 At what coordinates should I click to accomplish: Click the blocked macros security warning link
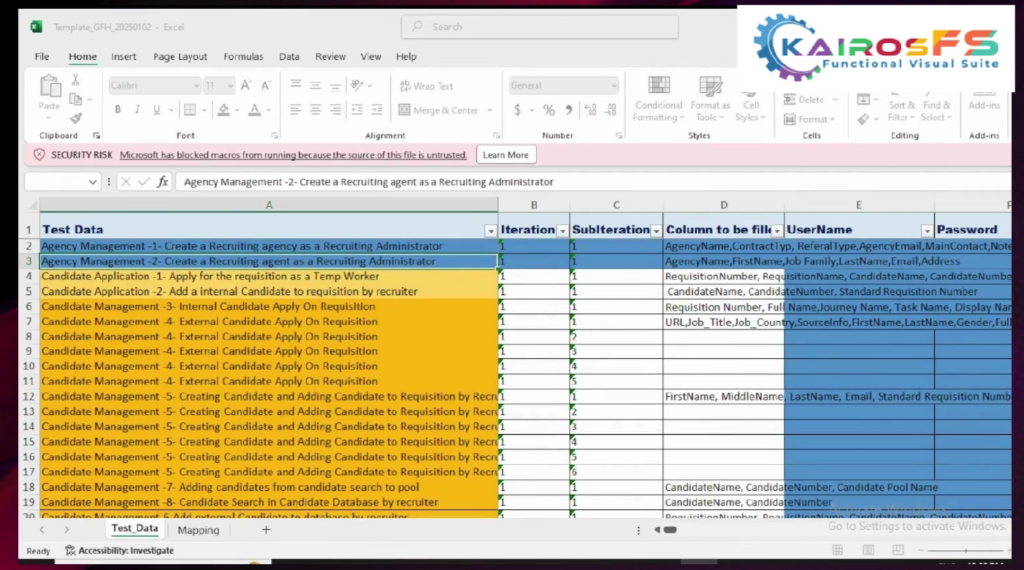[293, 155]
